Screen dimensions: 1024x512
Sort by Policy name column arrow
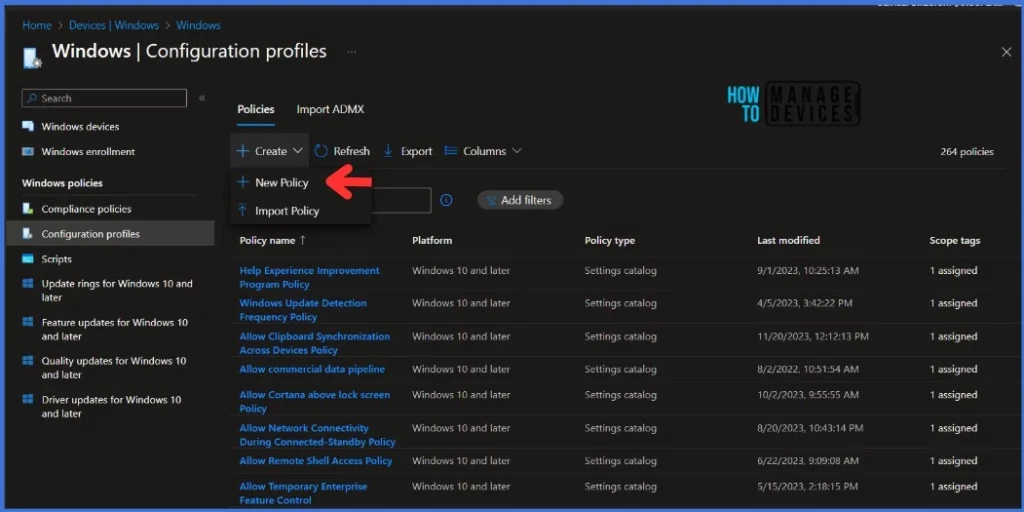302,240
